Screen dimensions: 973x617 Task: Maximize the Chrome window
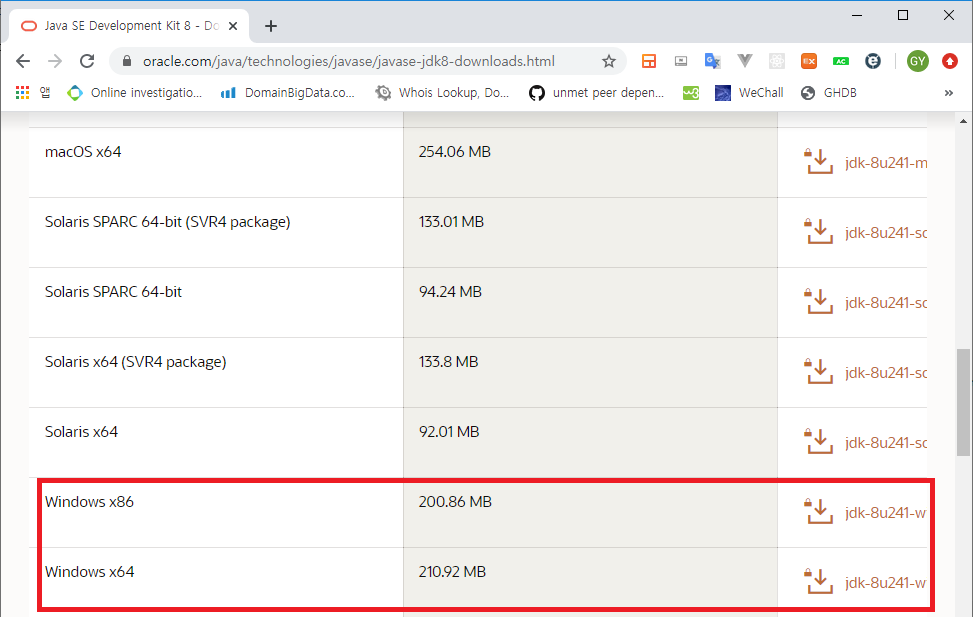pyautogui.click(x=903, y=16)
